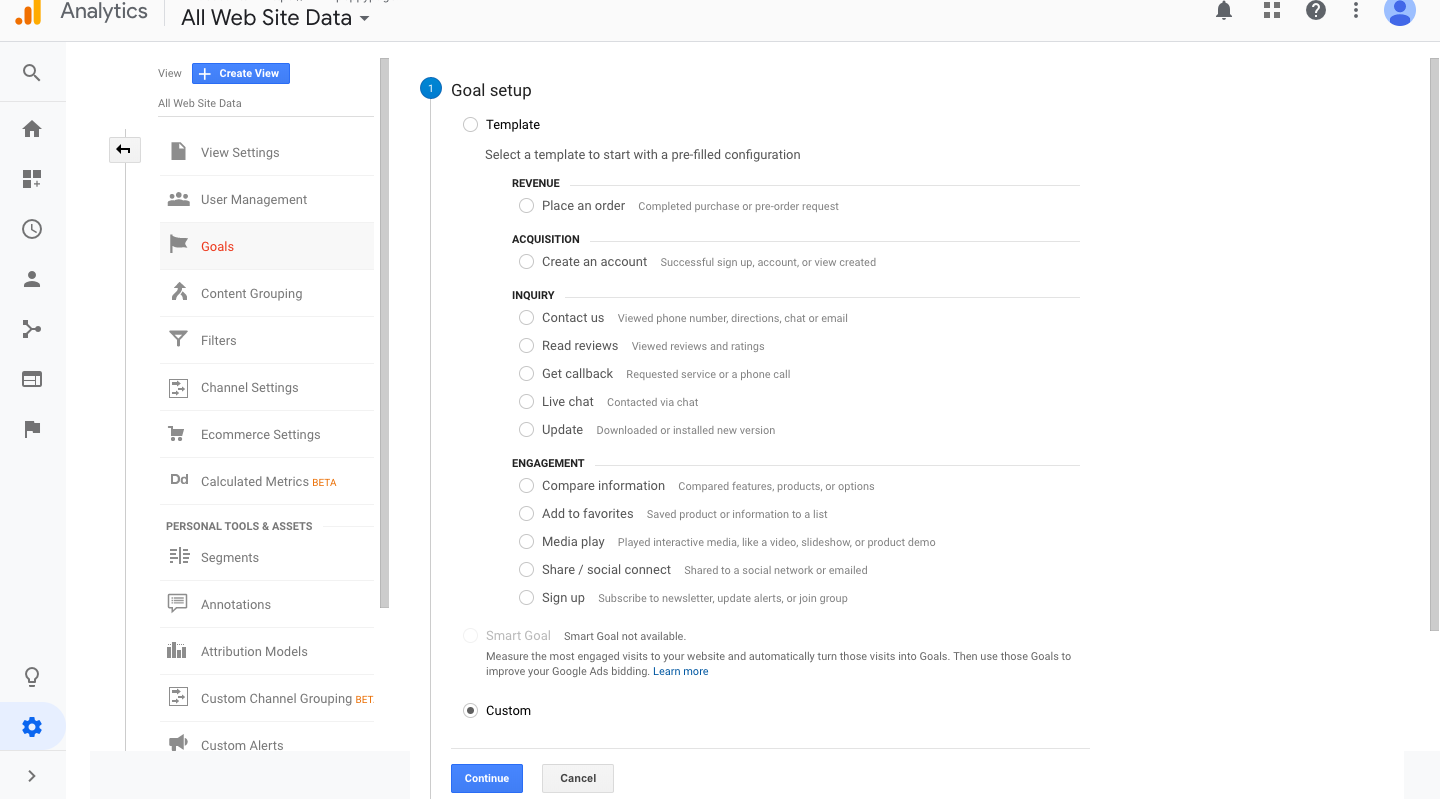1440x799 pixels.
Task: Click the Annotations speech bubble icon
Action: pyautogui.click(x=178, y=604)
